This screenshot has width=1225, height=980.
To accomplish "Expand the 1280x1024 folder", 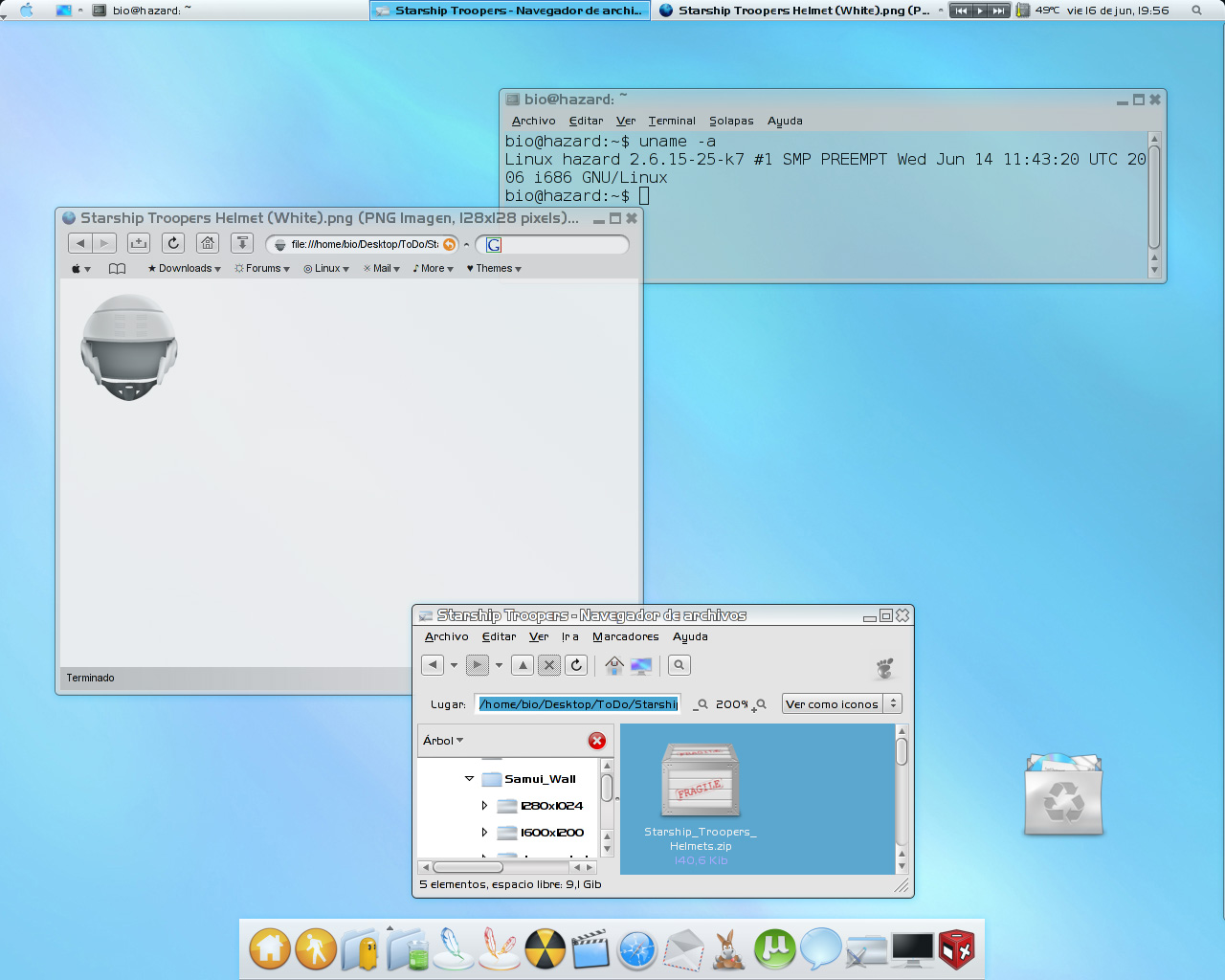I will 484,806.
